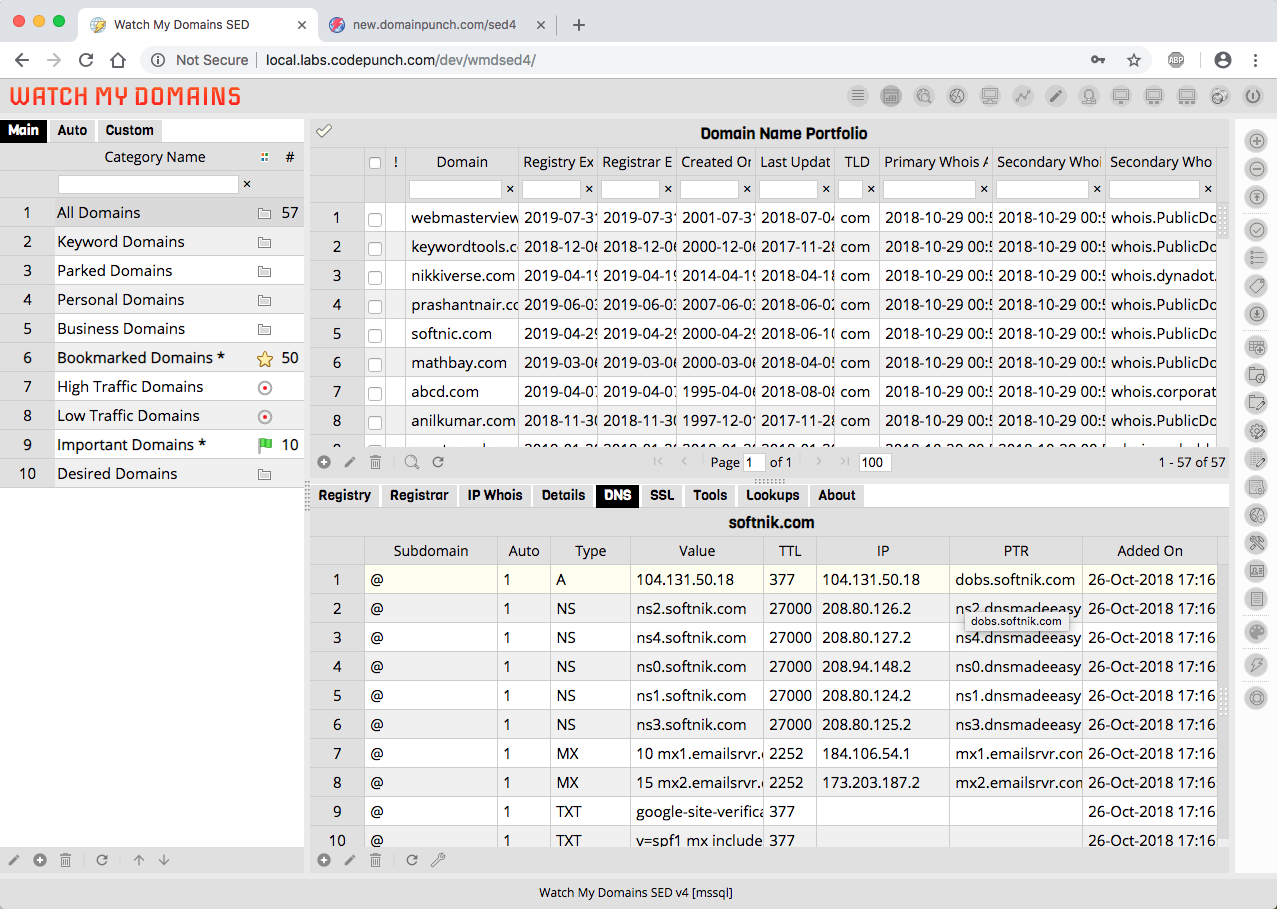Check the box for anilkumar.com row
1277x909 pixels.
(x=375, y=421)
